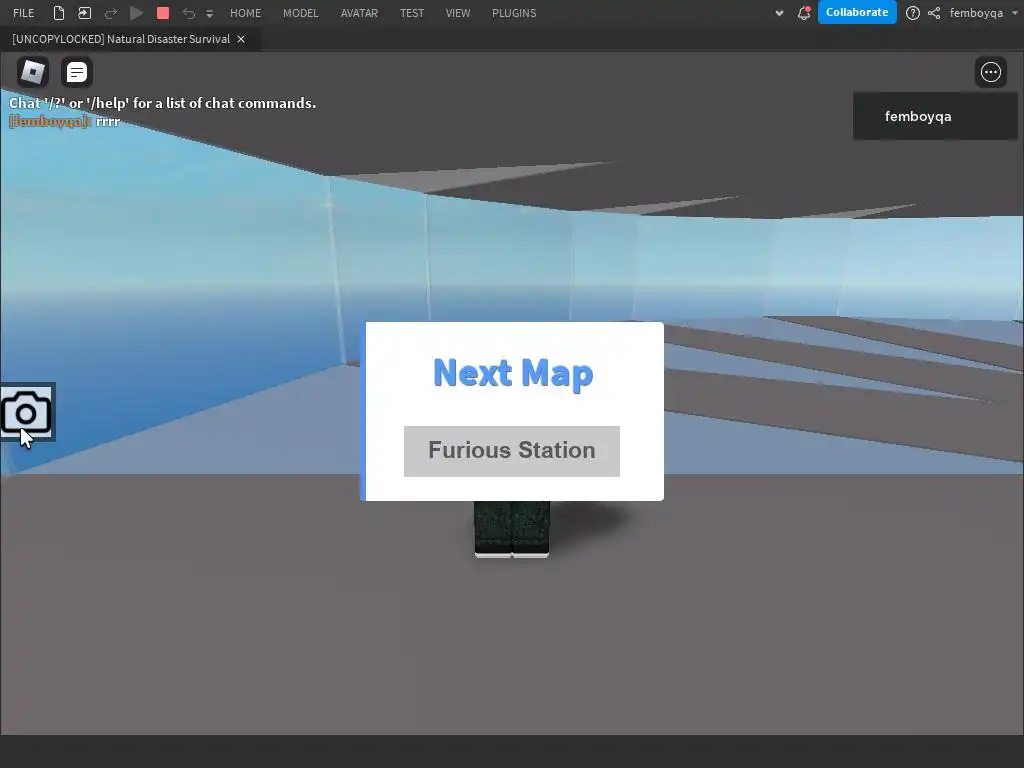Click the Undo arrow icon
1024x768 pixels.
(x=189, y=13)
